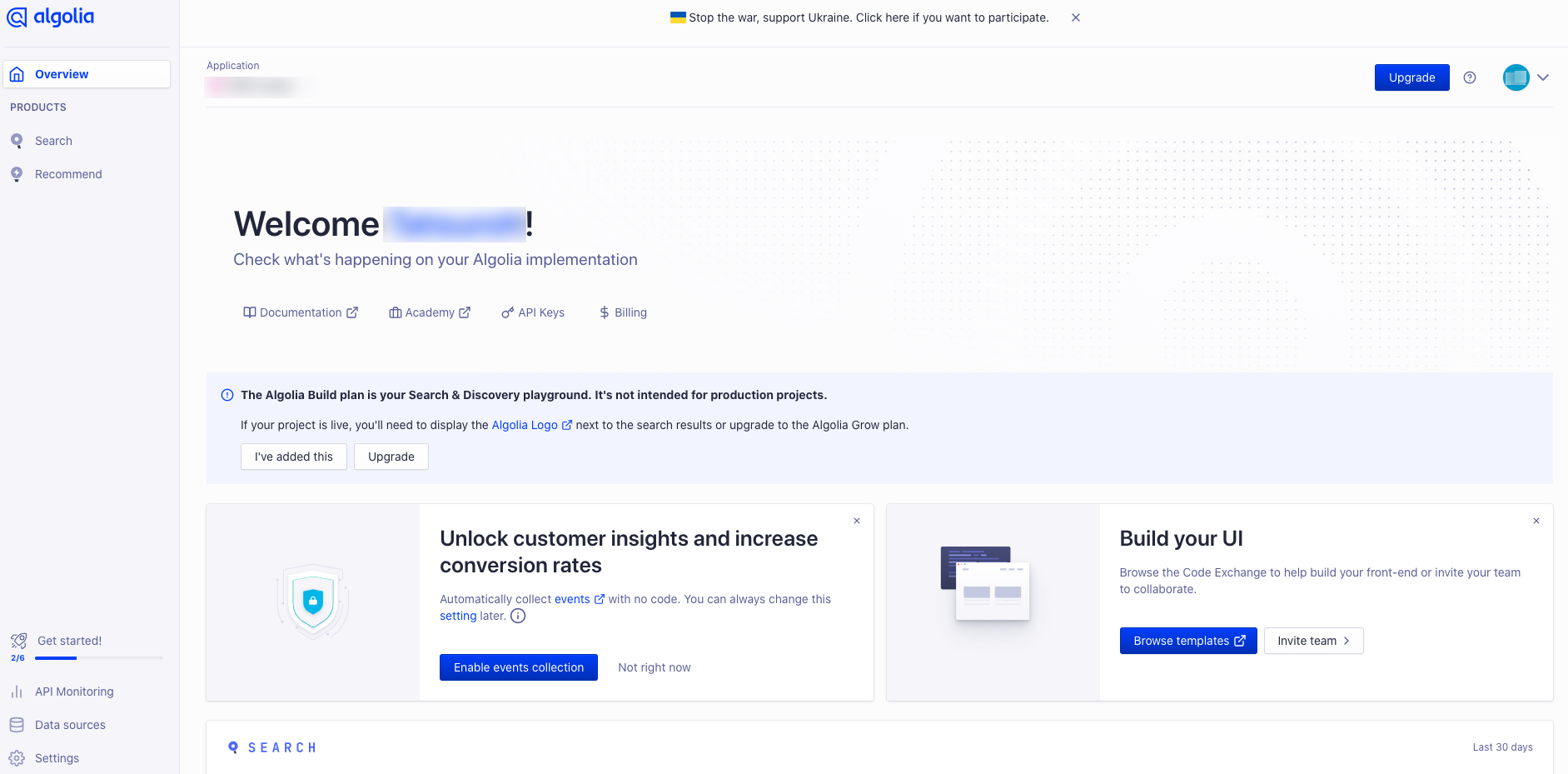
Task: Click Enable events collection
Action: click(519, 667)
